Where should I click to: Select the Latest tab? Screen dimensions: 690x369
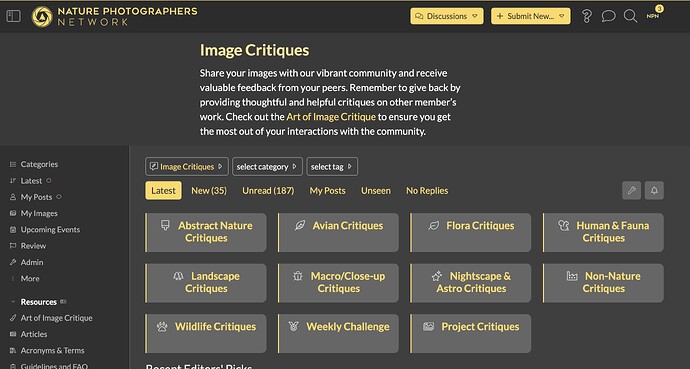pos(163,190)
